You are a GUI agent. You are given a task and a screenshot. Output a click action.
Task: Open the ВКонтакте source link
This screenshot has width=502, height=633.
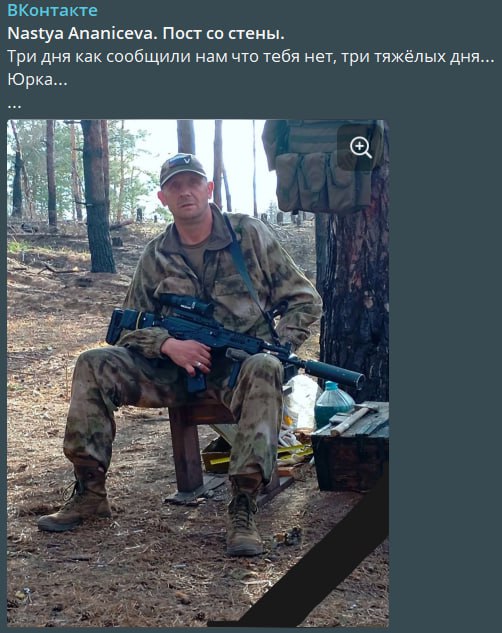coord(52,11)
